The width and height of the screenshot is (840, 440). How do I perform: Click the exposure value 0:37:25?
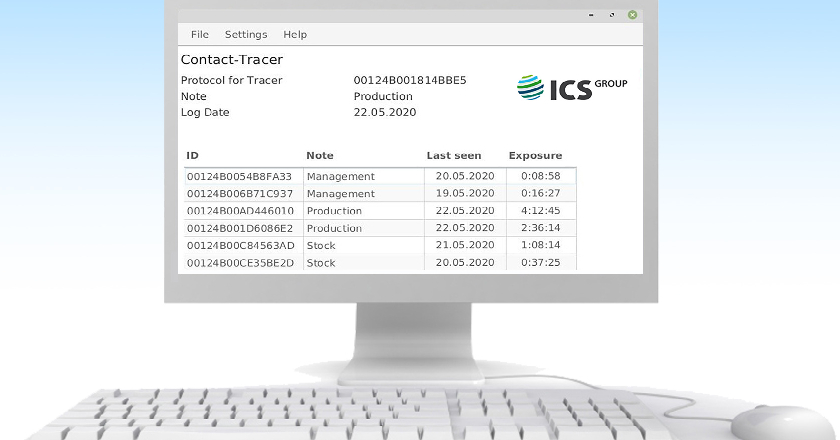pyautogui.click(x=541, y=262)
